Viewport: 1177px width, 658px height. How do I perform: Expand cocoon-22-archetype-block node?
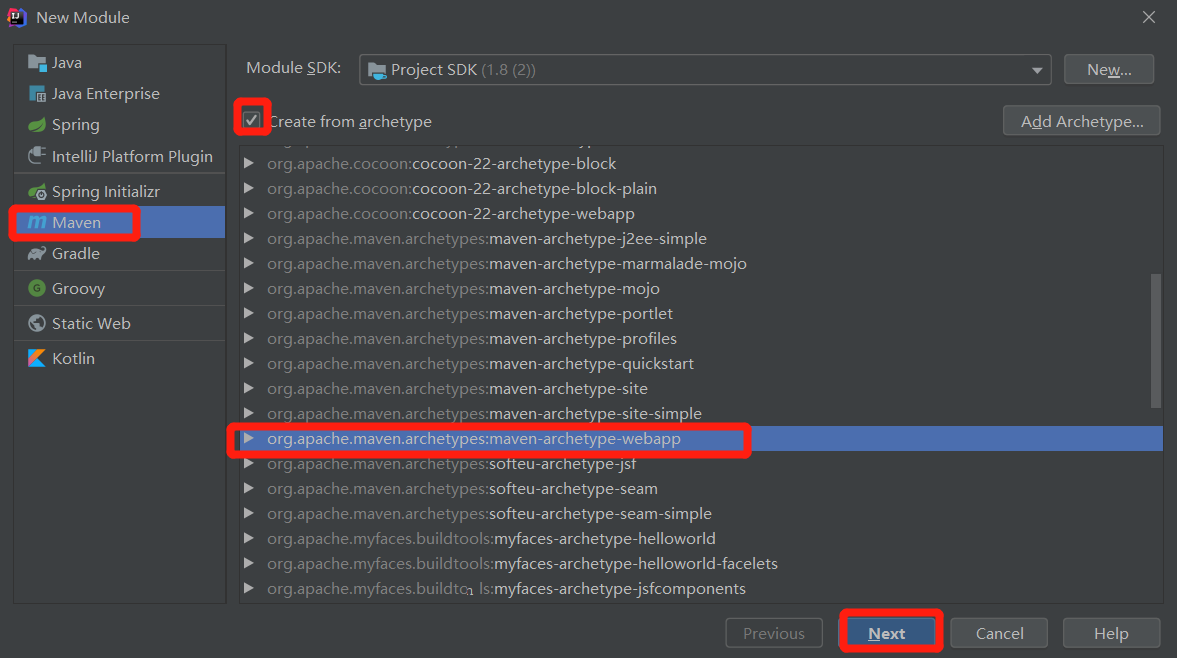[x=248, y=164]
